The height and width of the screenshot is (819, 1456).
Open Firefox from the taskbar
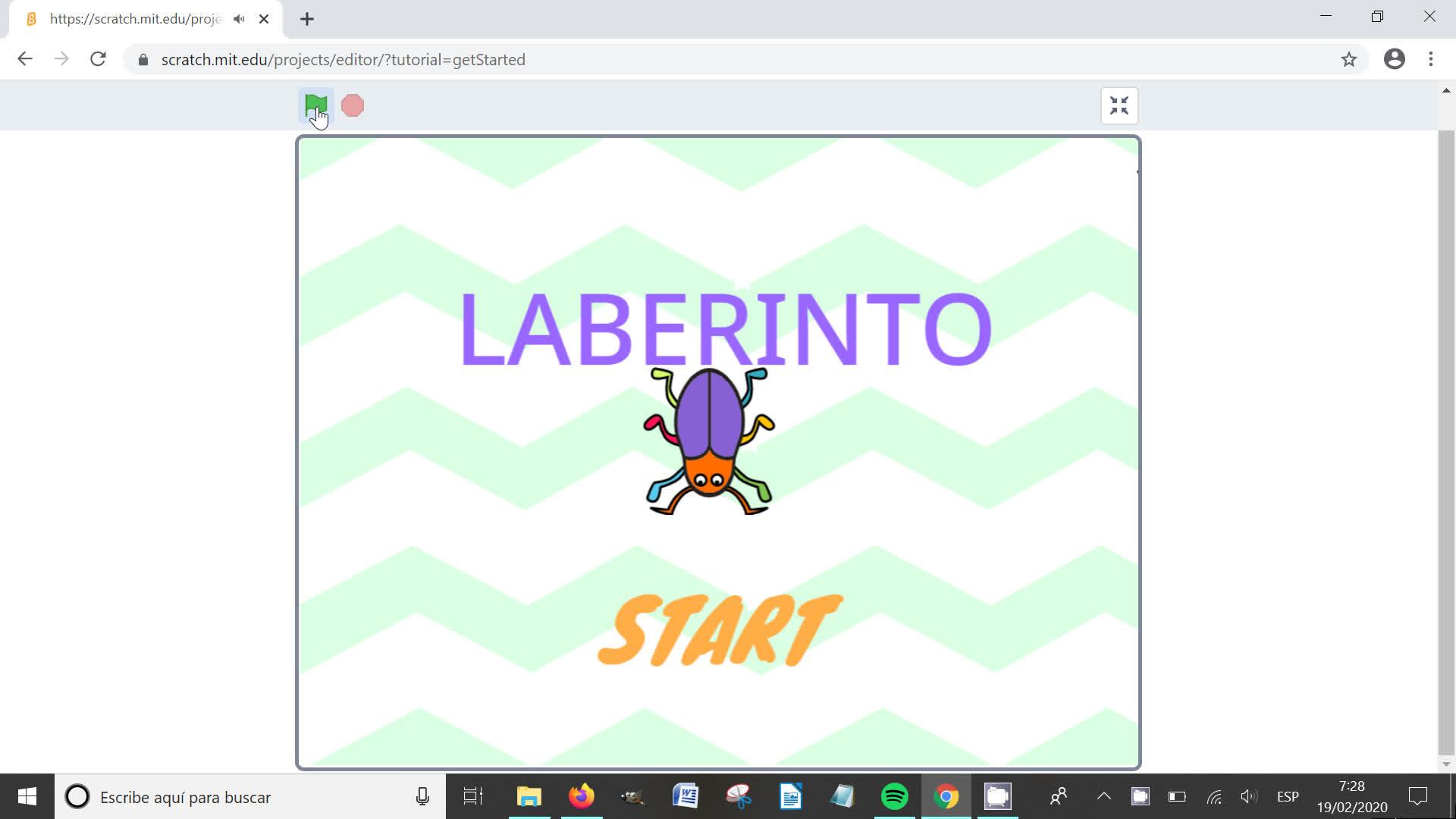coord(582,796)
